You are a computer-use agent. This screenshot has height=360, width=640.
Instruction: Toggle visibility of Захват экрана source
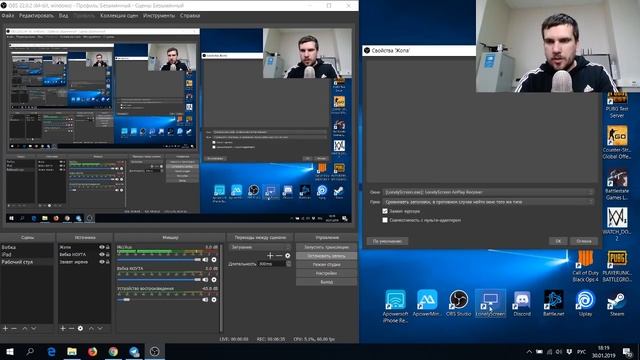102,262
